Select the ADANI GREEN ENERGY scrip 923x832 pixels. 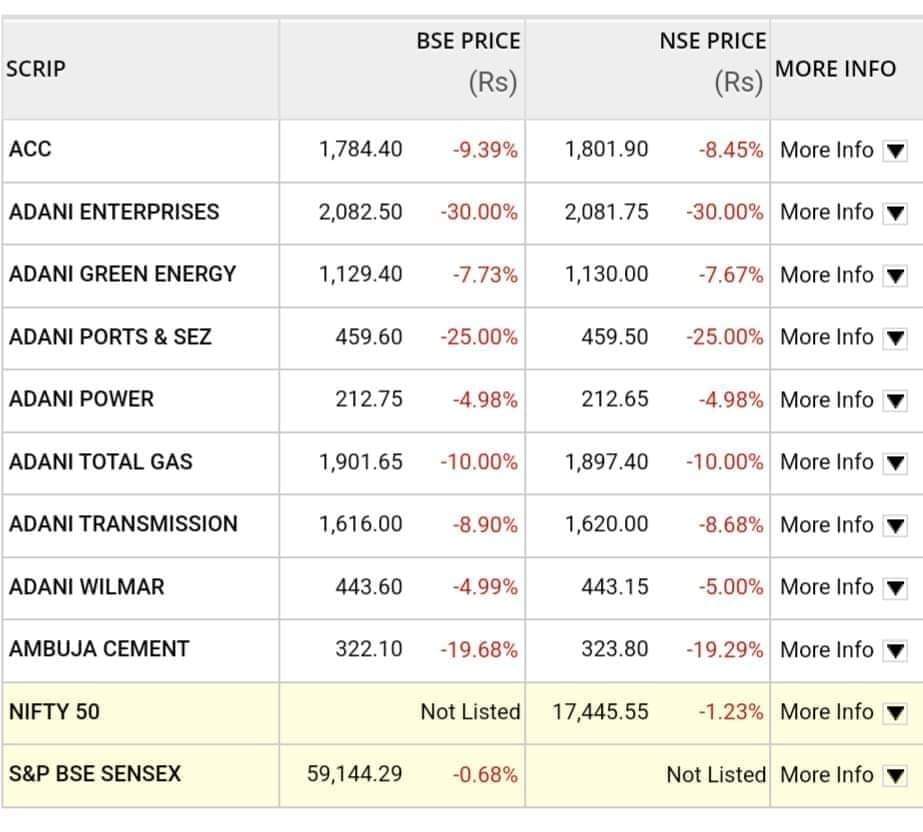(x=122, y=274)
